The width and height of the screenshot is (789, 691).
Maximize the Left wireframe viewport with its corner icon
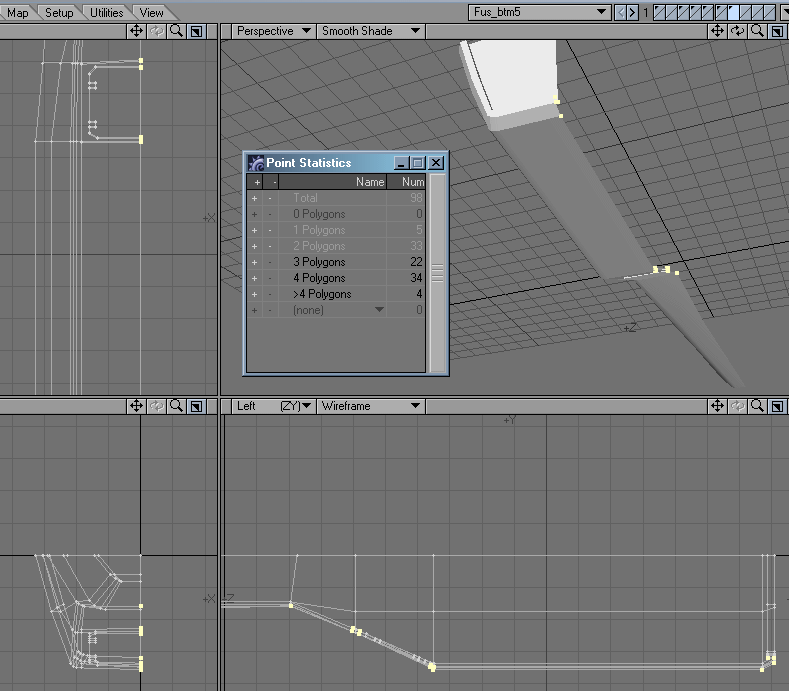777,406
